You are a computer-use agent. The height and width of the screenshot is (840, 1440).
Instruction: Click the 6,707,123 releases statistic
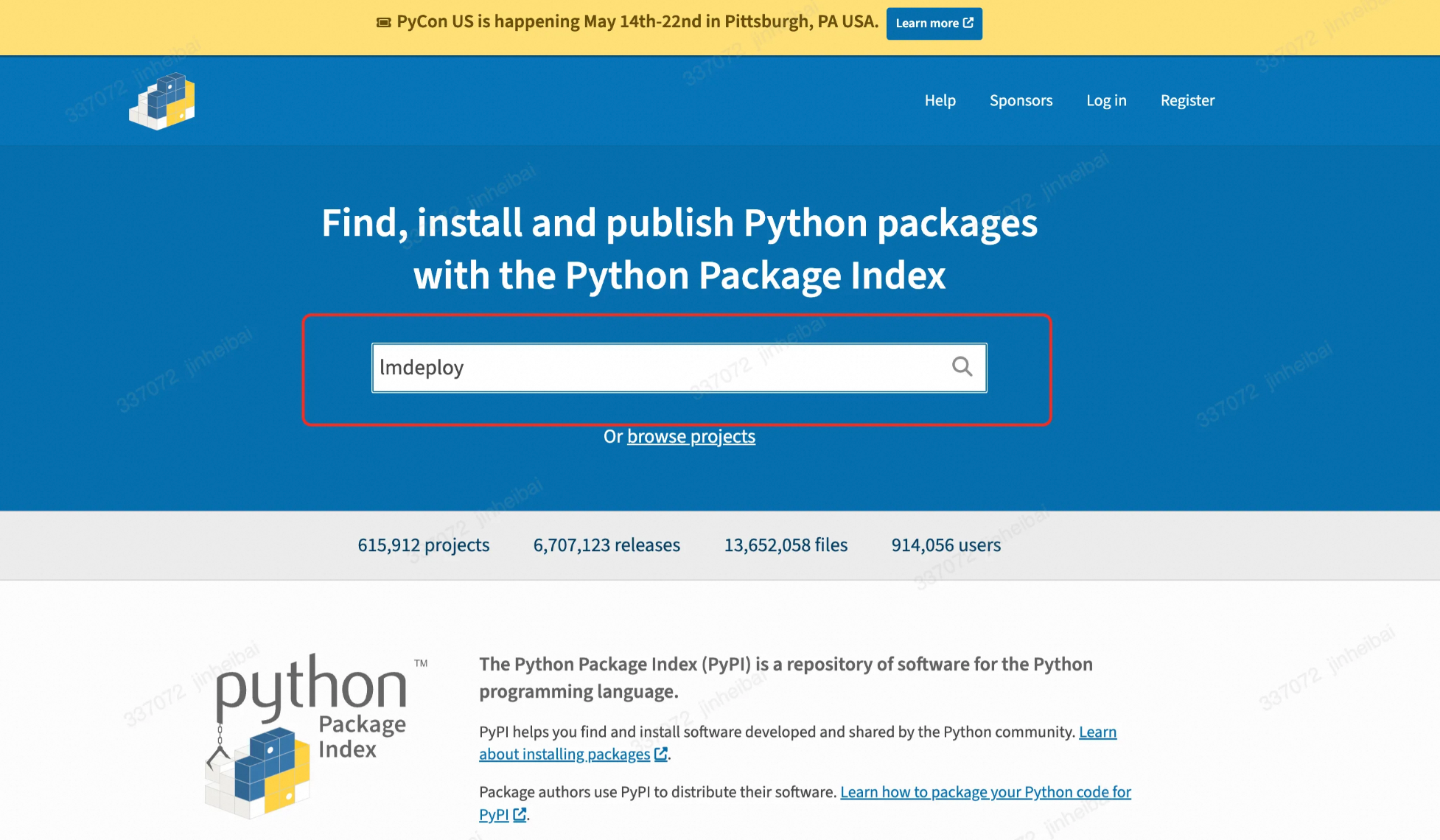pos(606,545)
